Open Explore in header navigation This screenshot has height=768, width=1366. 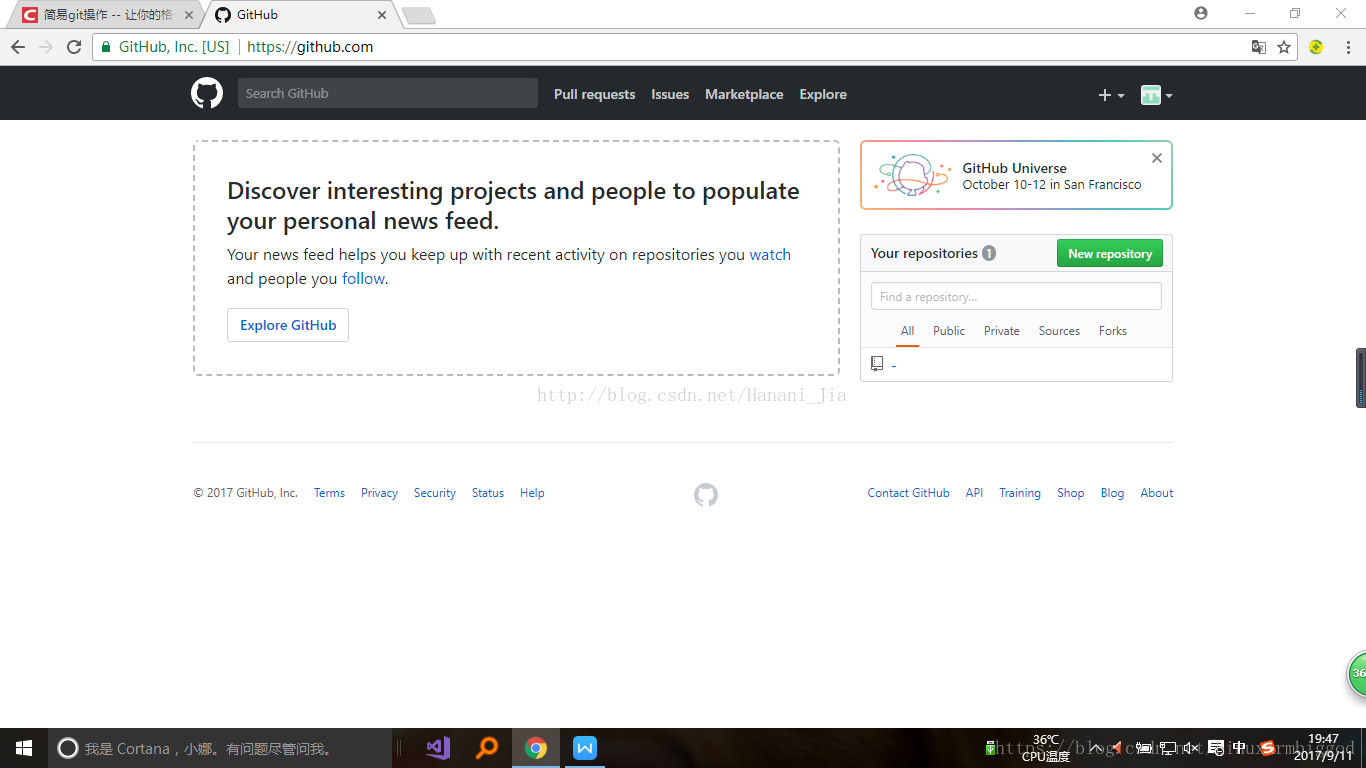(x=823, y=94)
